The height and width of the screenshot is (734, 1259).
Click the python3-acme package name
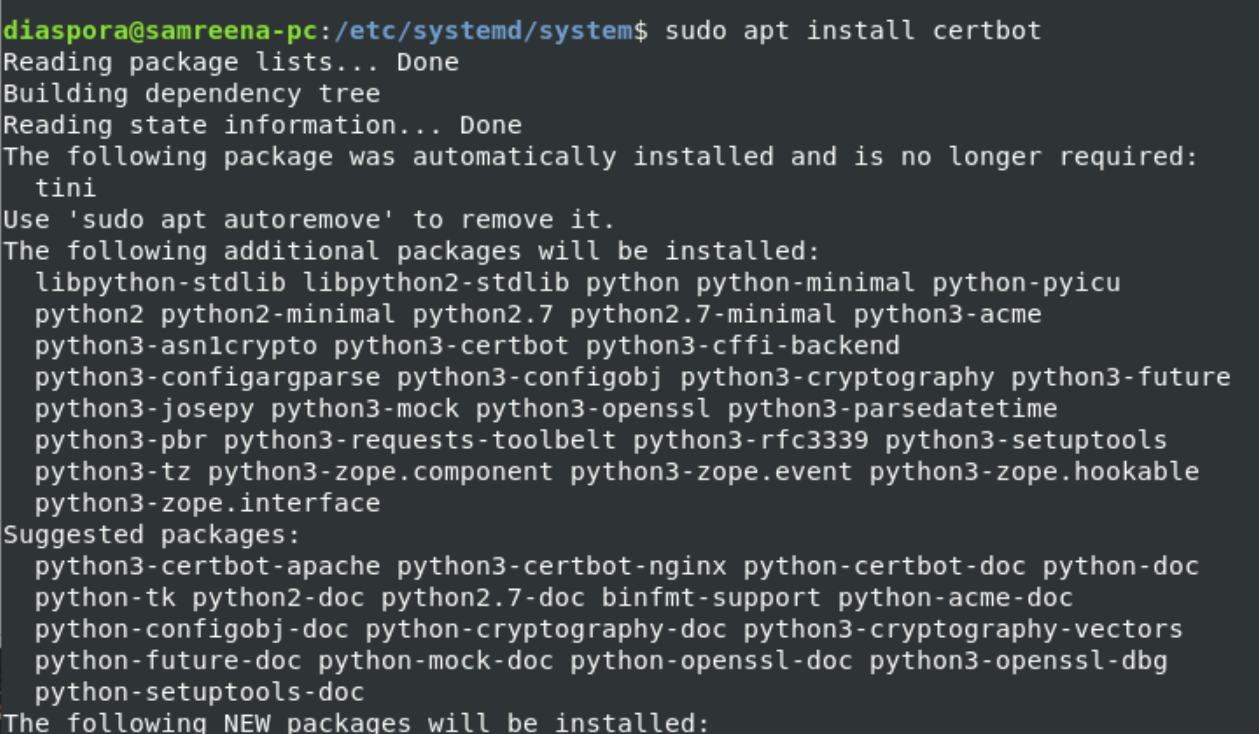[947, 314]
